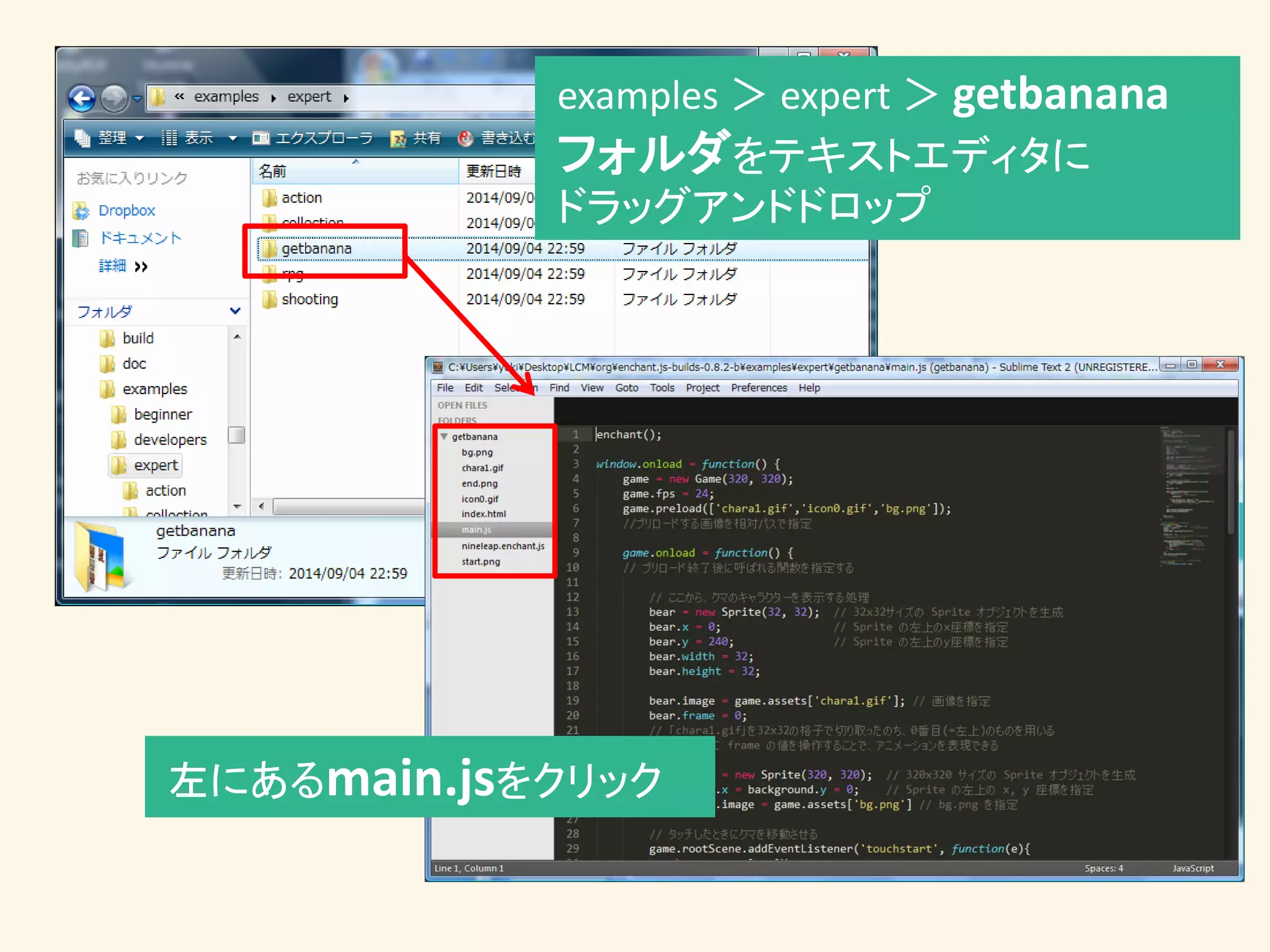Open the View menu in Sublime Text

pos(592,388)
